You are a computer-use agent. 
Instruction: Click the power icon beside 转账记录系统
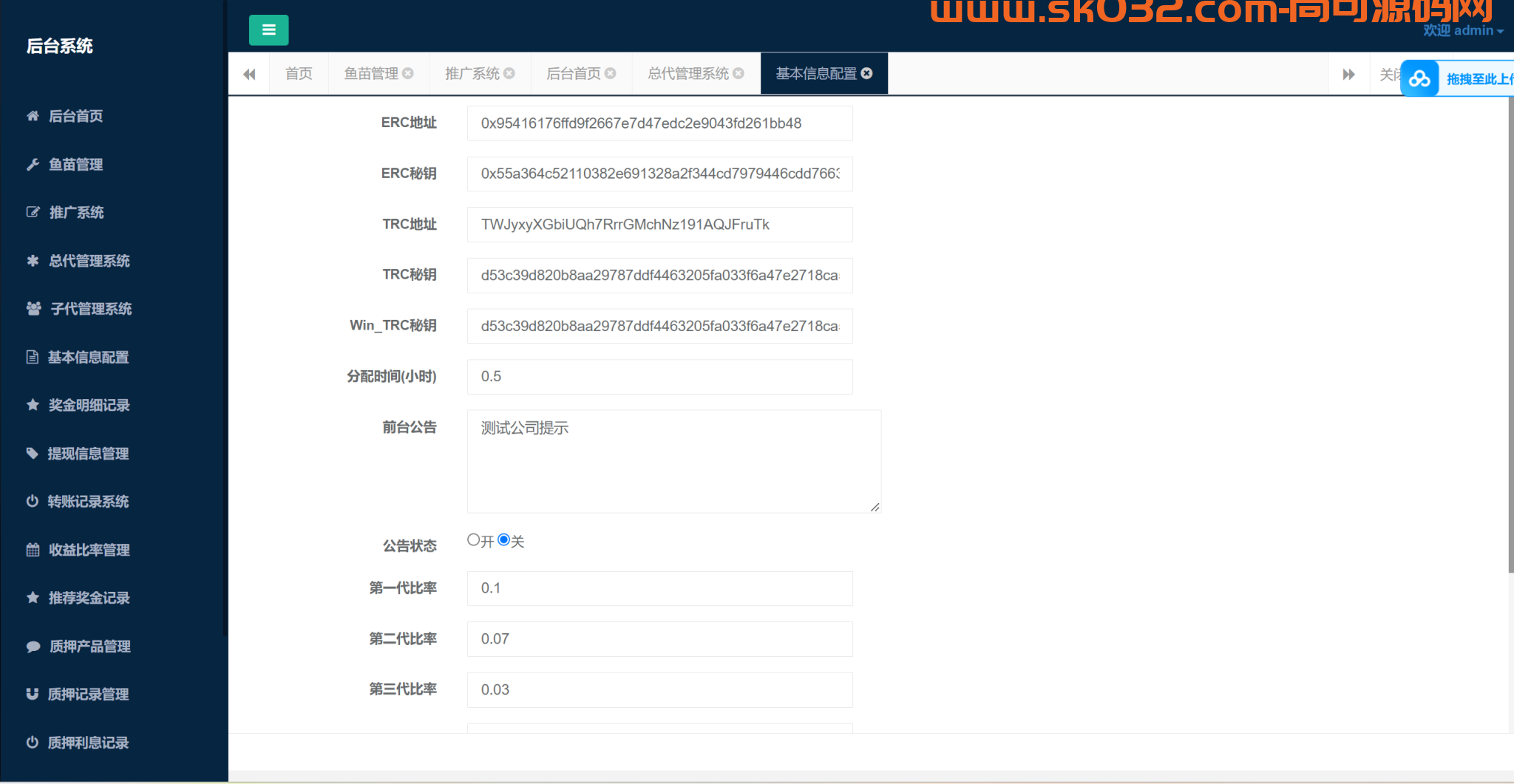(x=33, y=501)
